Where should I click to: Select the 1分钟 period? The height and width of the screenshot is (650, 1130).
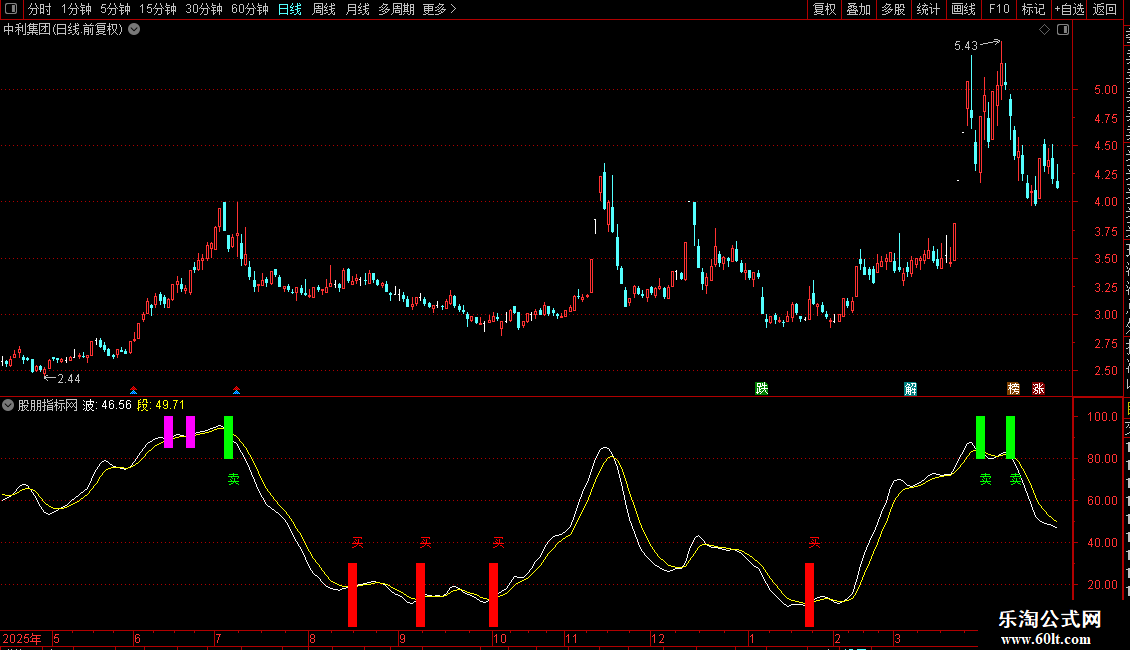[76, 9]
